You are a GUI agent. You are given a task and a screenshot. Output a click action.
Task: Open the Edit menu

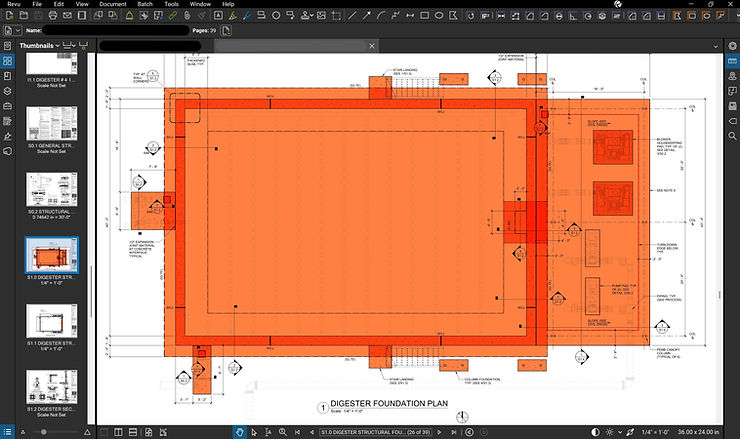[x=59, y=4]
